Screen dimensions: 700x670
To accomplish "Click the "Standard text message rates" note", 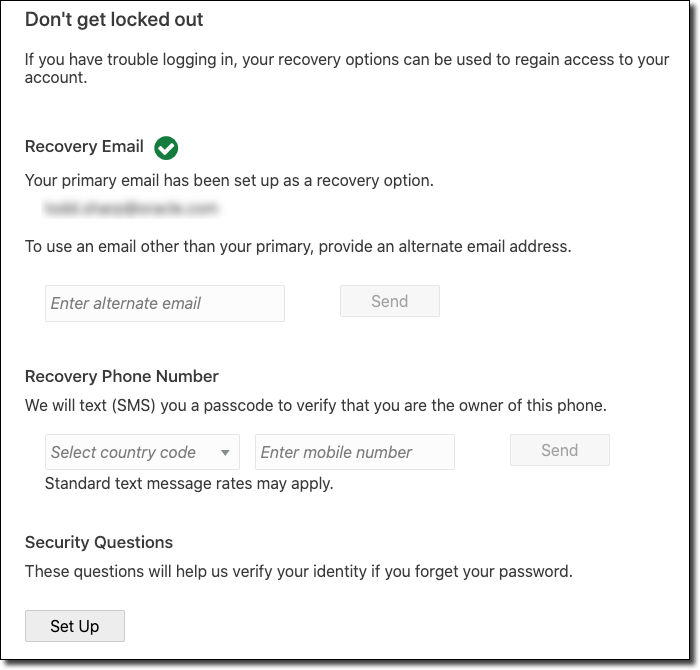I will click(189, 484).
